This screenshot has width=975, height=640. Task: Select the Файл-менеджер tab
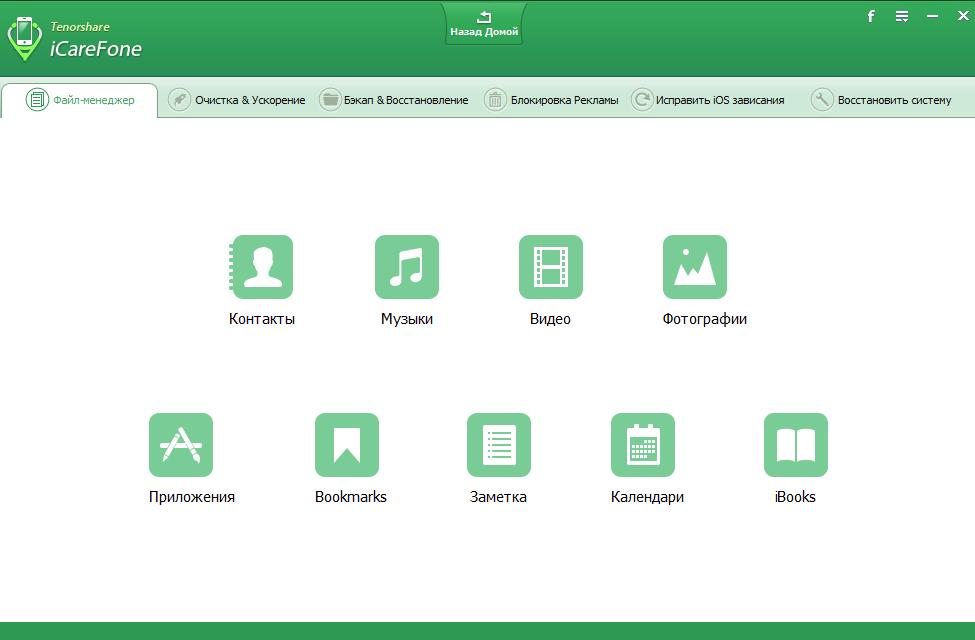coord(80,100)
